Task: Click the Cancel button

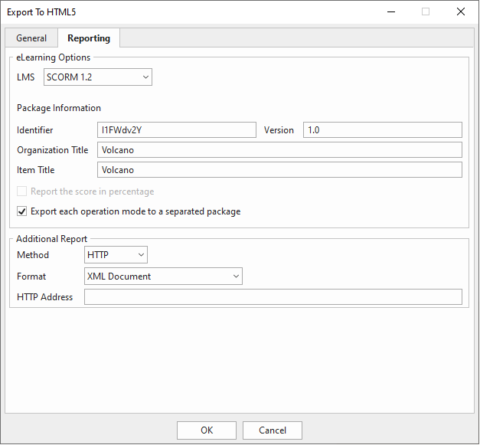Action: [x=272, y=430]
